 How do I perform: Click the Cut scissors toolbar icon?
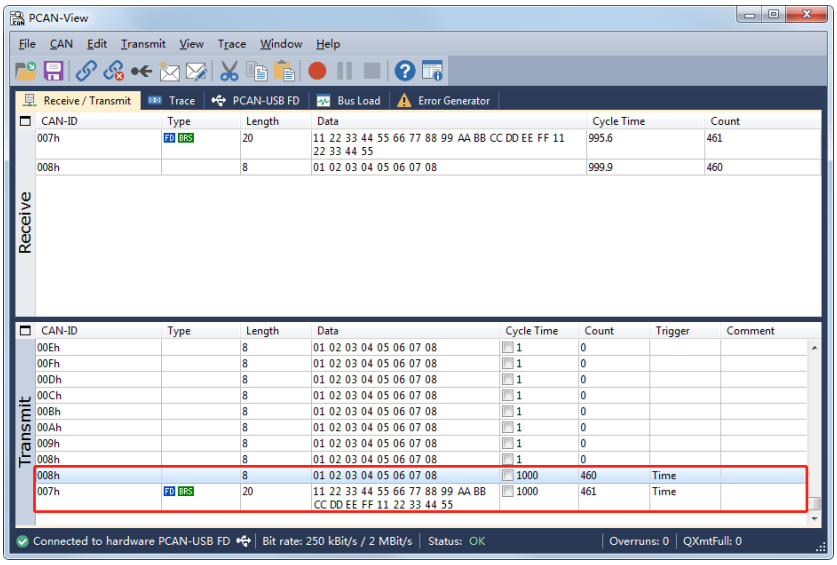[229, 71]
